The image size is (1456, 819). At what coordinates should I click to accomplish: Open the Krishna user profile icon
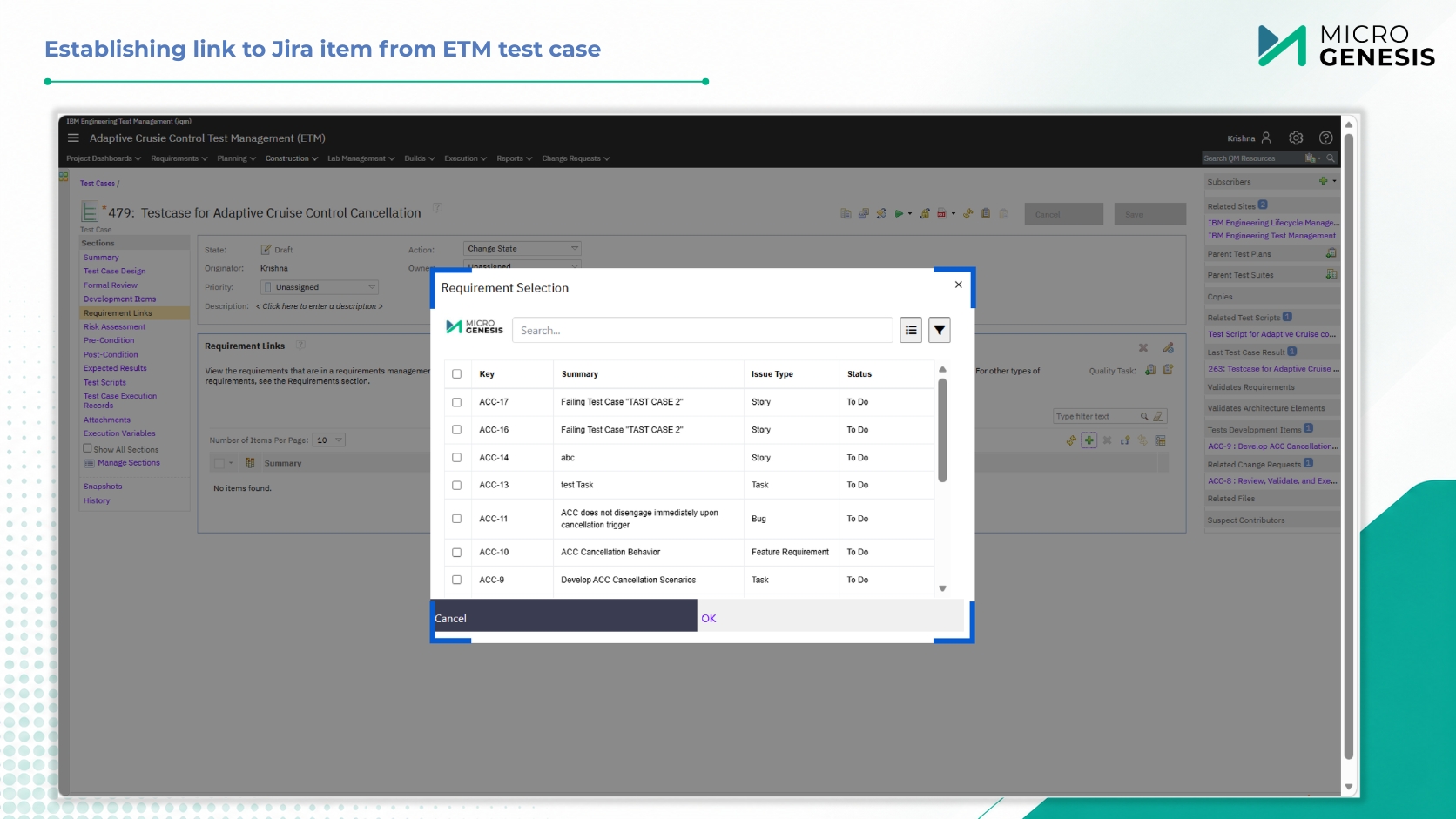pos(1266,138)
